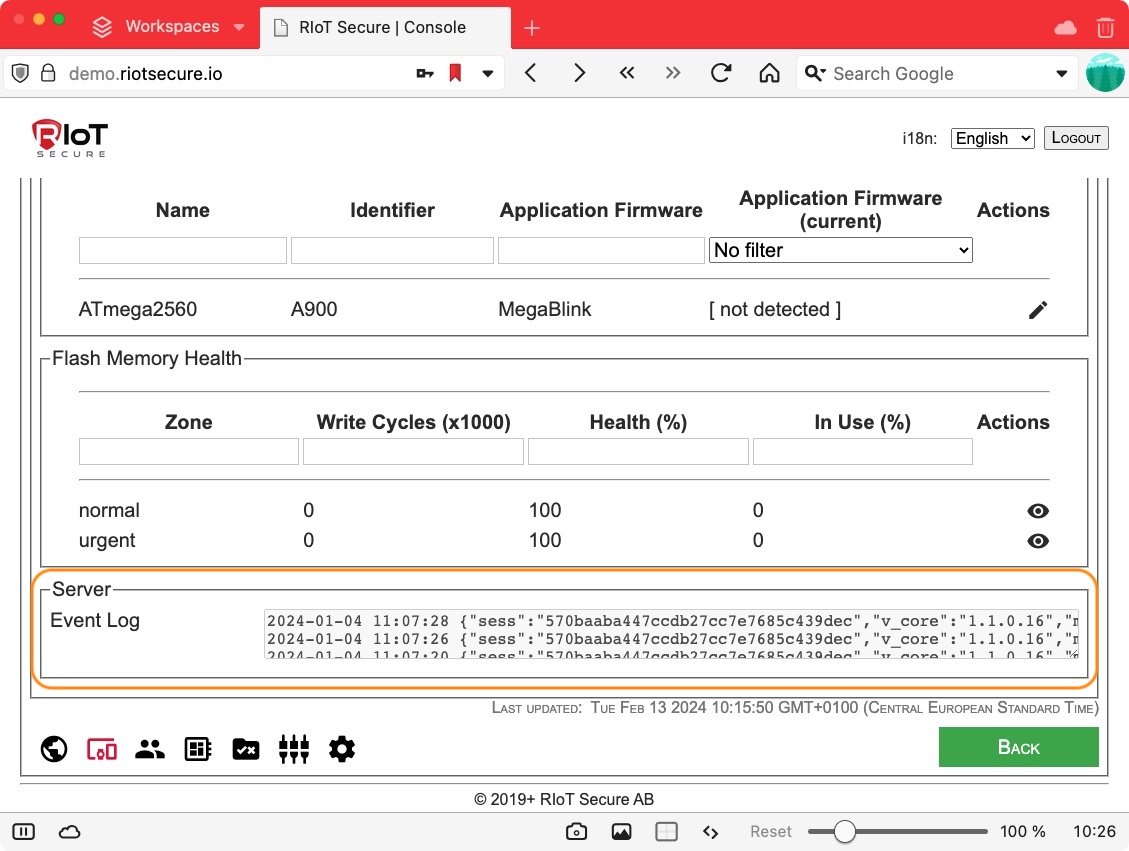Click the Logout button
Image resolution: width=1129 pixels, height=851 pixels.
(x=1076, y=138)
